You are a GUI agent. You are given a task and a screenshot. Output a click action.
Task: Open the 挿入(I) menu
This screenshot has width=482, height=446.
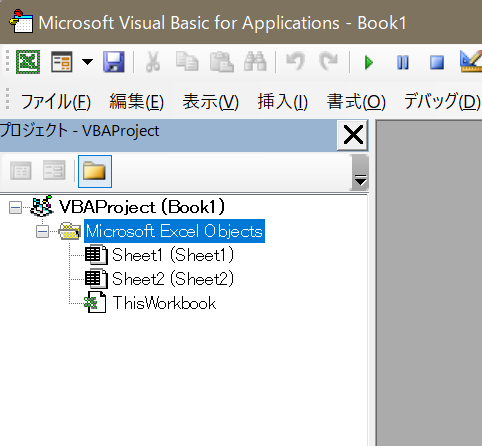[x=282, y=102]
